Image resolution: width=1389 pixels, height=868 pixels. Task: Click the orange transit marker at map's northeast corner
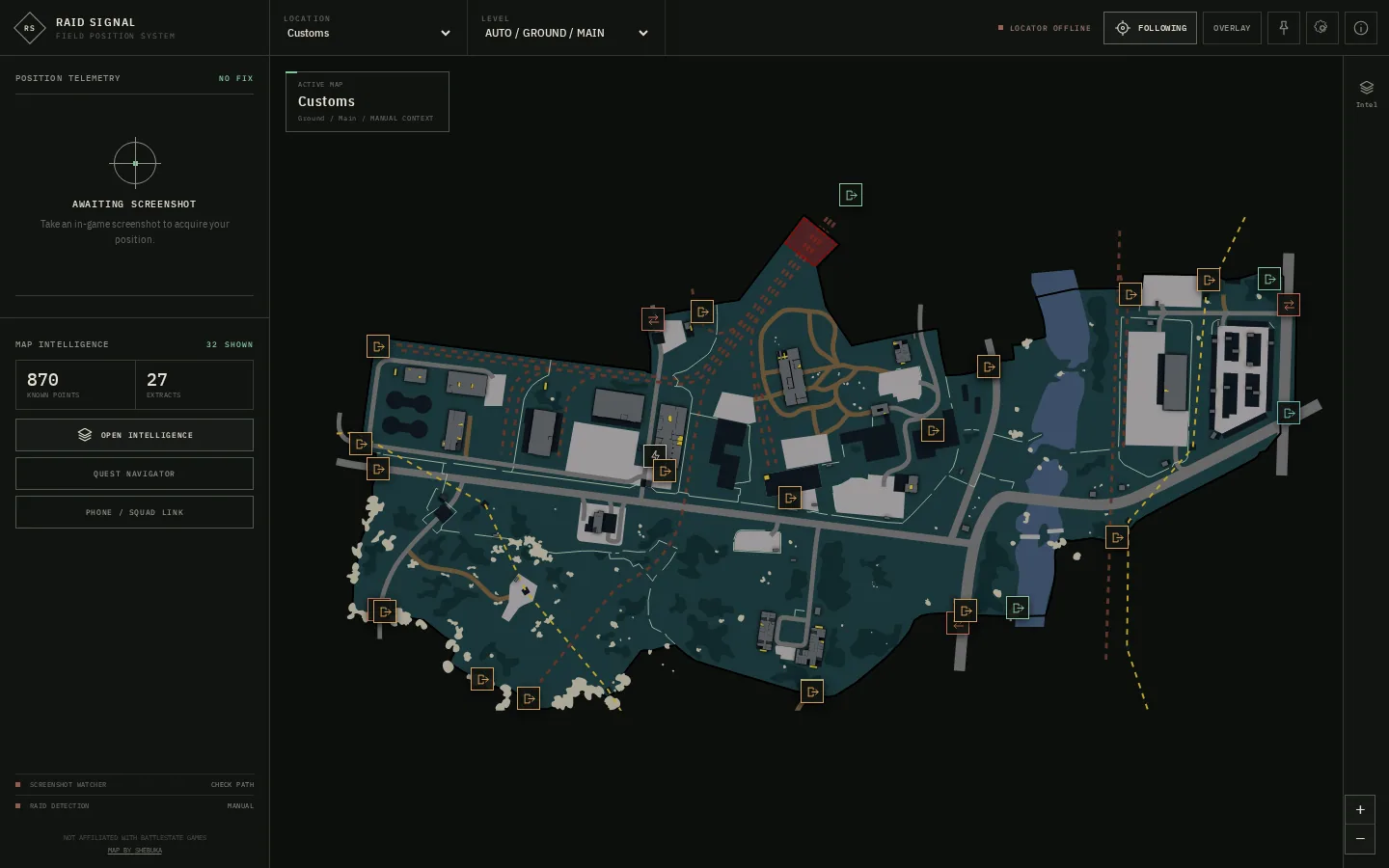click(1289, 305)
